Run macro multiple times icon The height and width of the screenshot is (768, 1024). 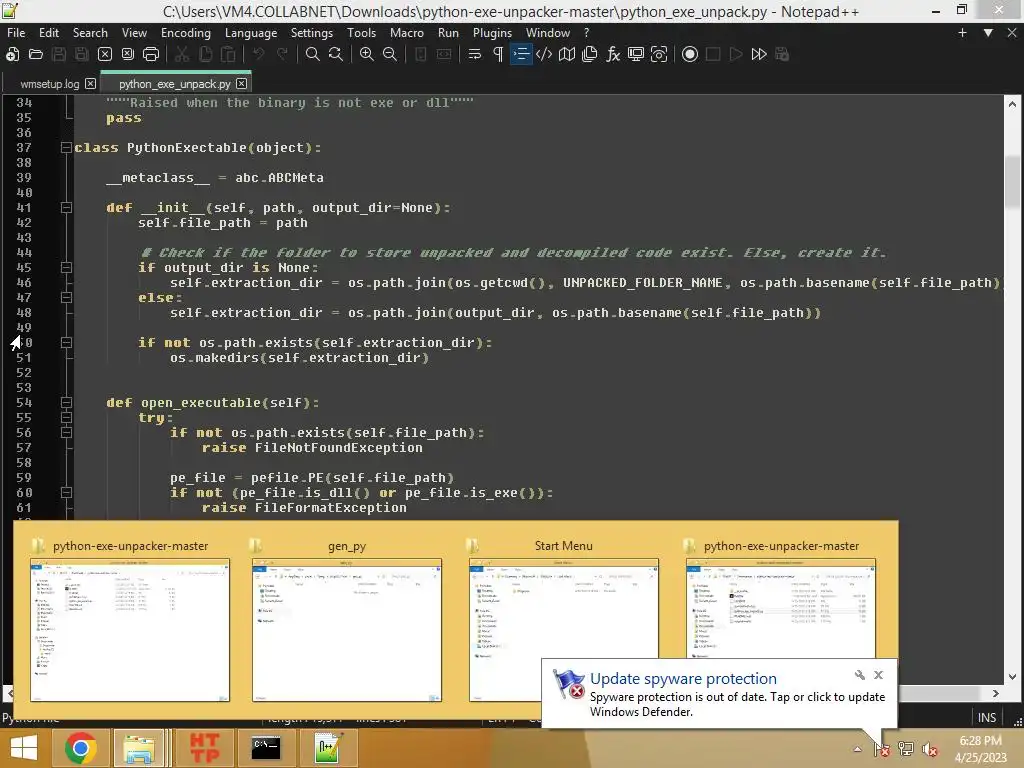tap(759, 54)
